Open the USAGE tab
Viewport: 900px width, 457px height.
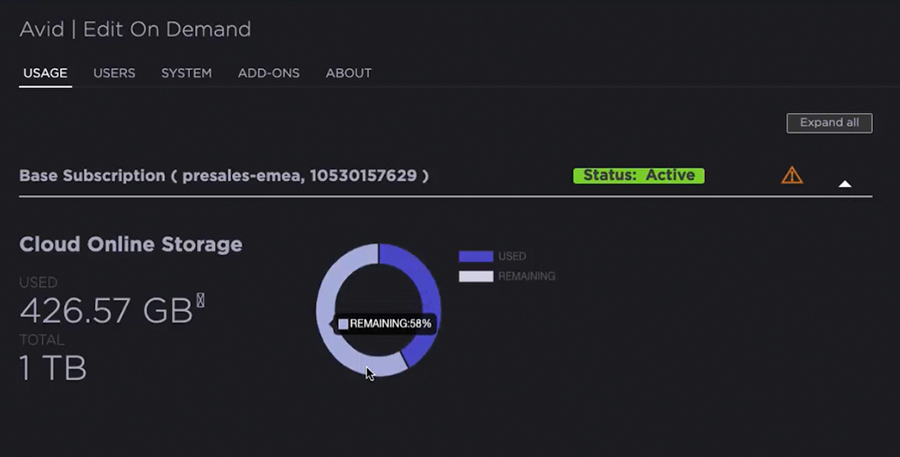(x=45, y=73)
